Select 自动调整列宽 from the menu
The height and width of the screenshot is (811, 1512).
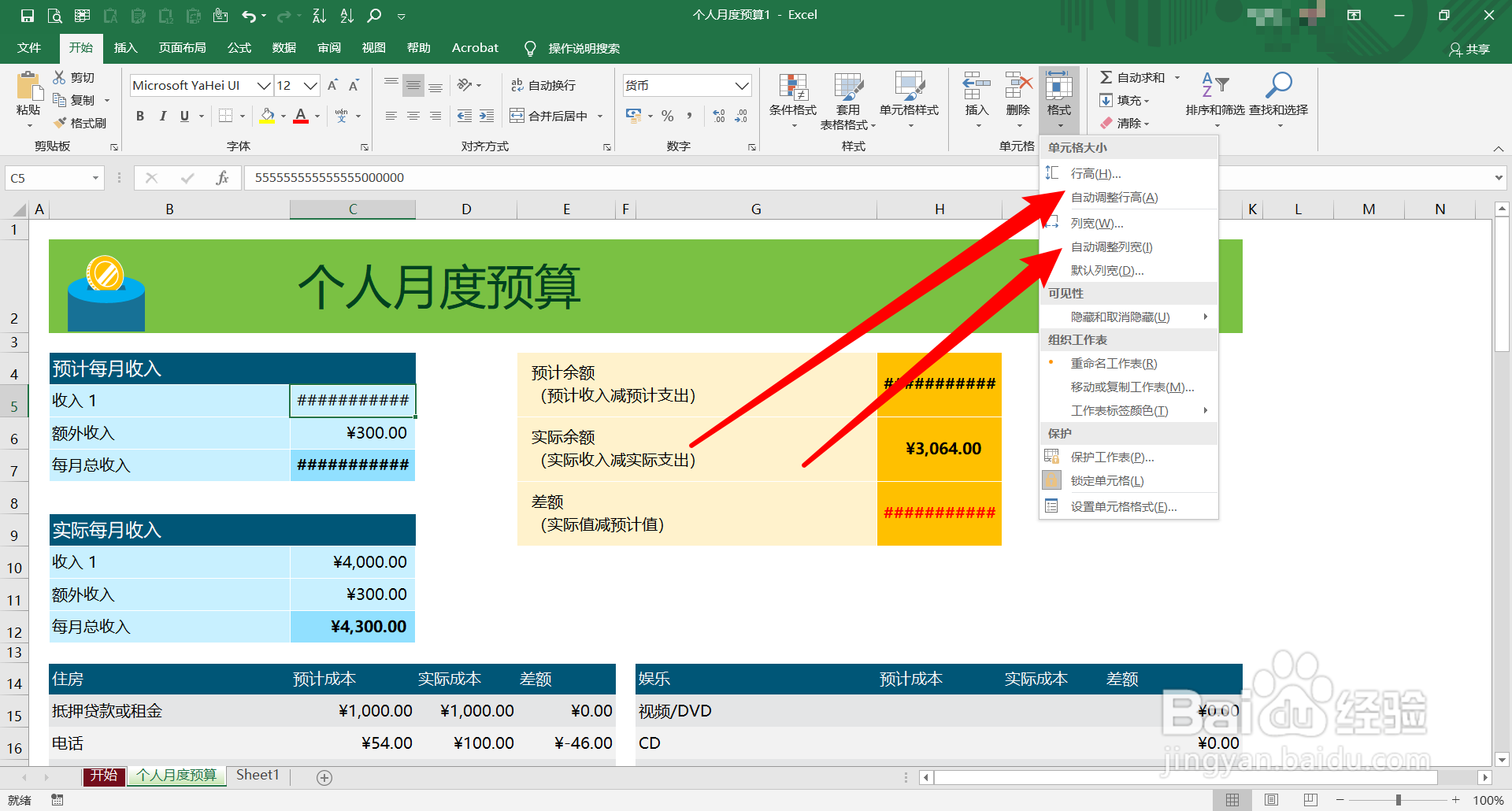1110,246
